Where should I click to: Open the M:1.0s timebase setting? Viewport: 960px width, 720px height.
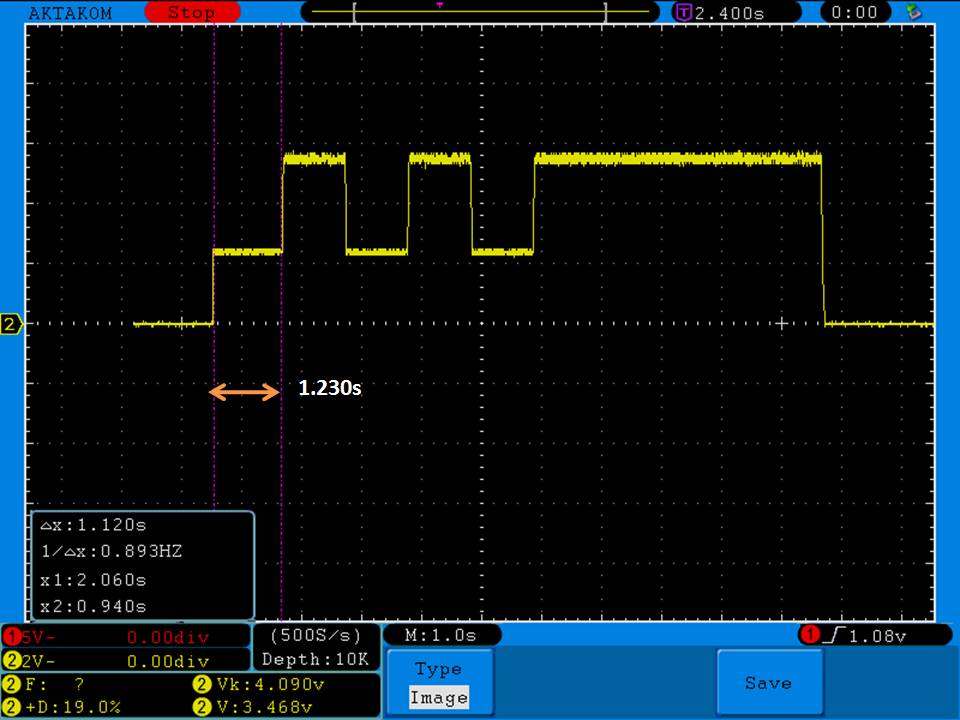[x=440, y=635]
